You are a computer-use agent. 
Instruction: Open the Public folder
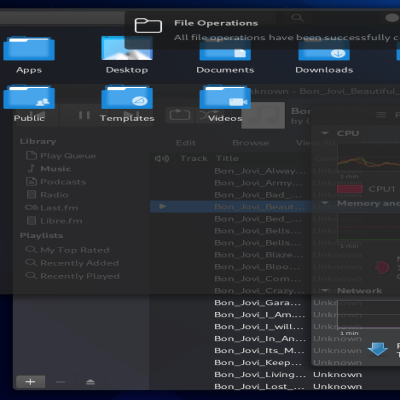coord(29,104)
